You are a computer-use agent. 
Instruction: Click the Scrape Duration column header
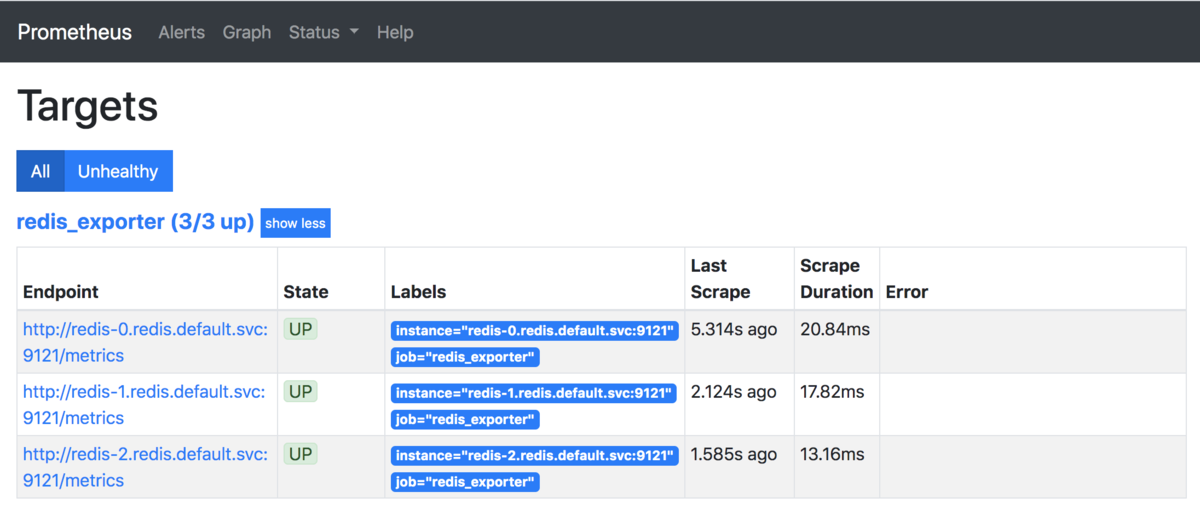837,279
